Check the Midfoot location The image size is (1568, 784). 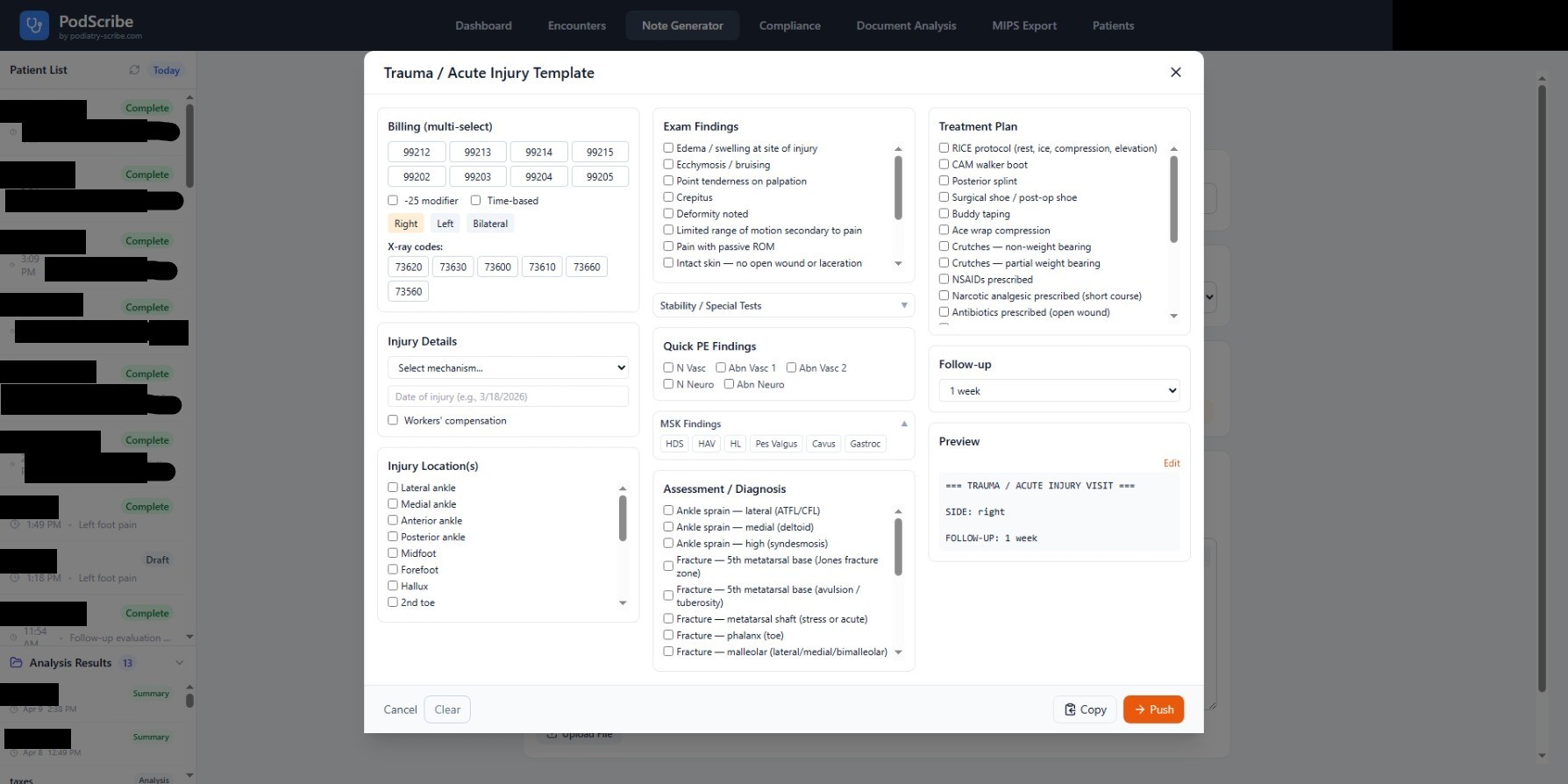[393, 553]
